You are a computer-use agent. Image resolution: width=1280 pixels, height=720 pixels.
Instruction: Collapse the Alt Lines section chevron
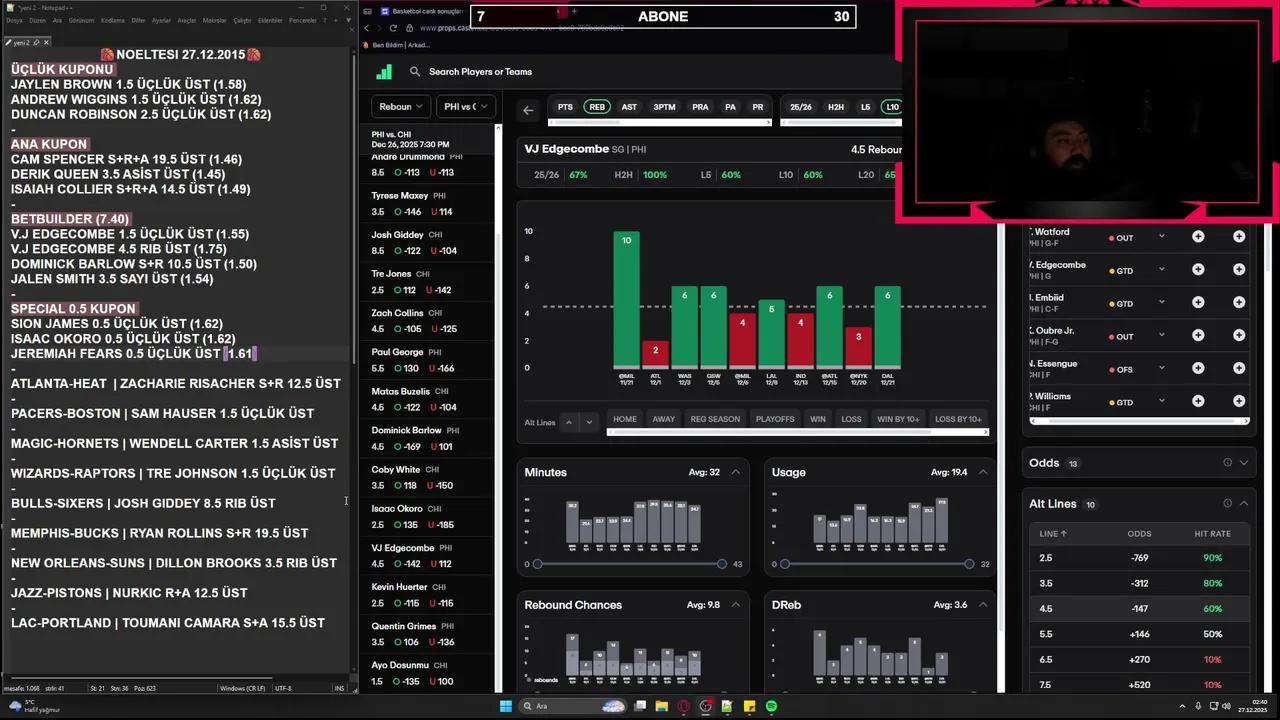coord(1244,504)
